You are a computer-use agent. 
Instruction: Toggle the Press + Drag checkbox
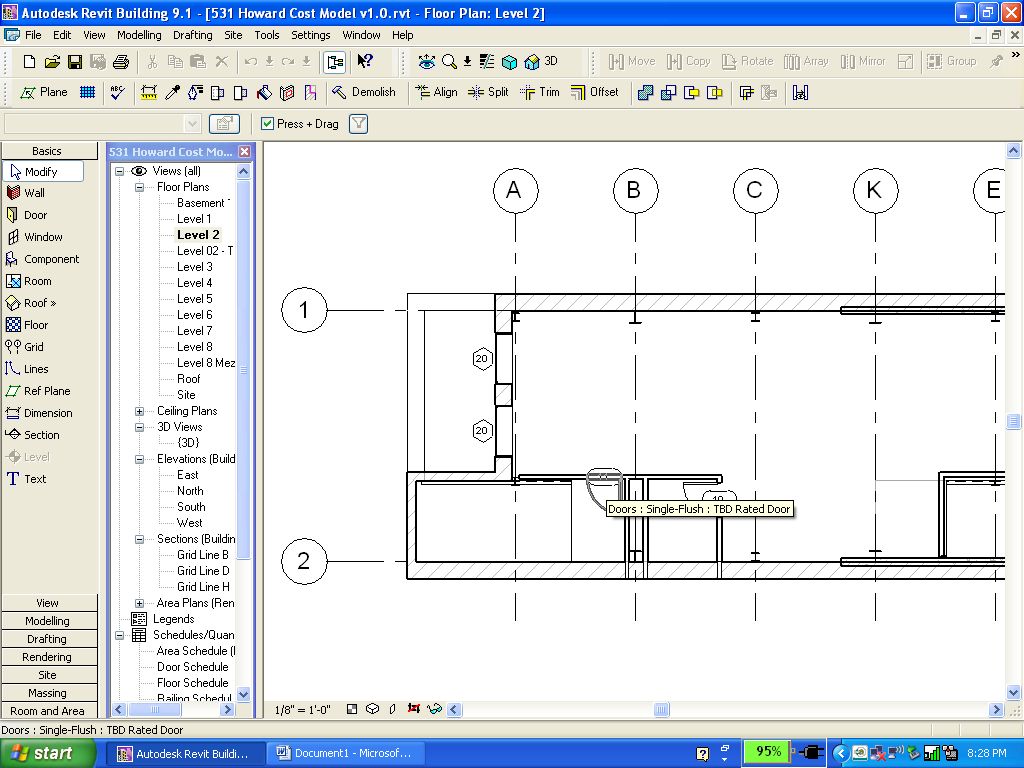[267, 123]
